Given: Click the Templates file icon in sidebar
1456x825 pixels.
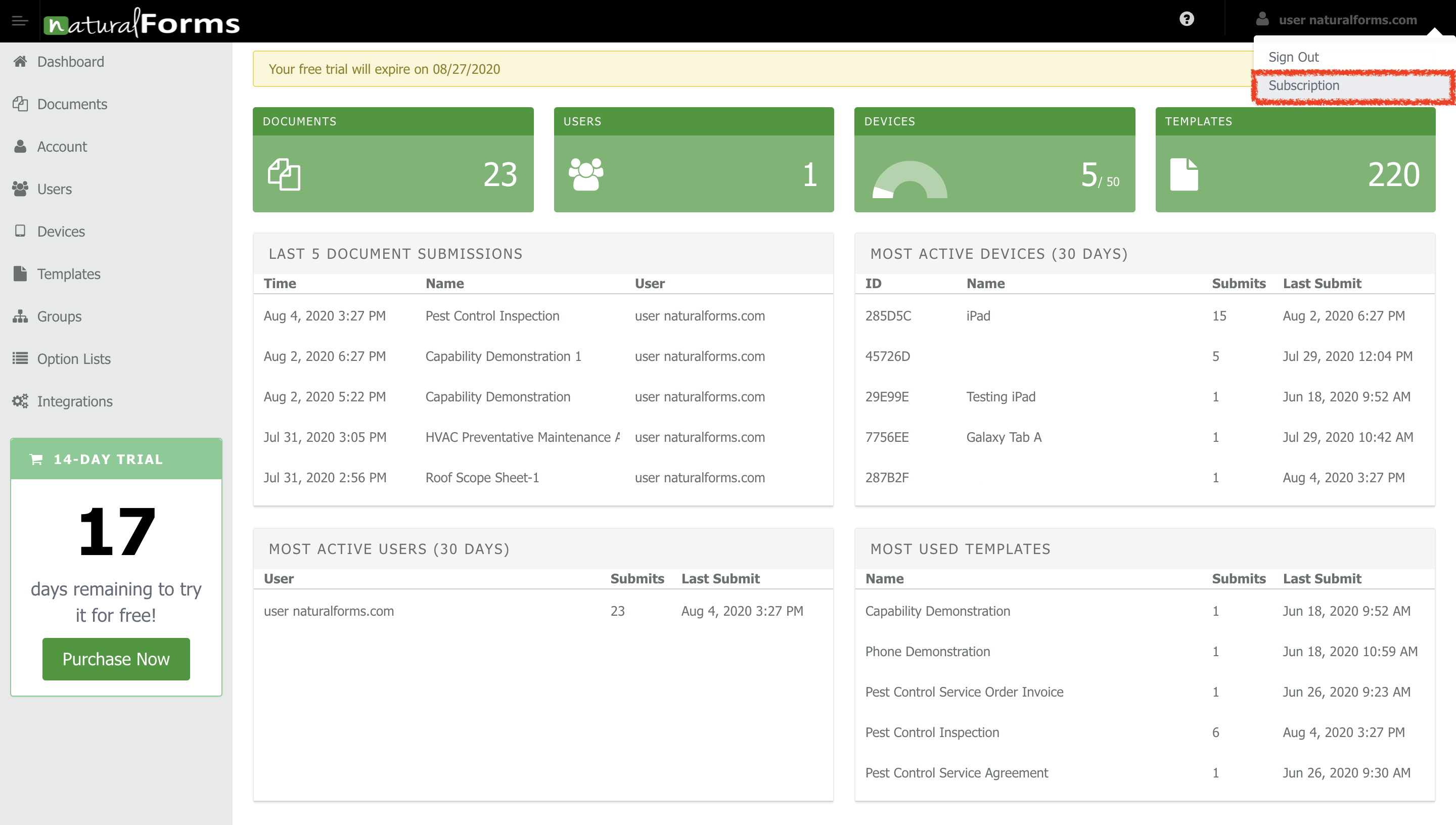Looking at the screenshot, I should point(20,273).
